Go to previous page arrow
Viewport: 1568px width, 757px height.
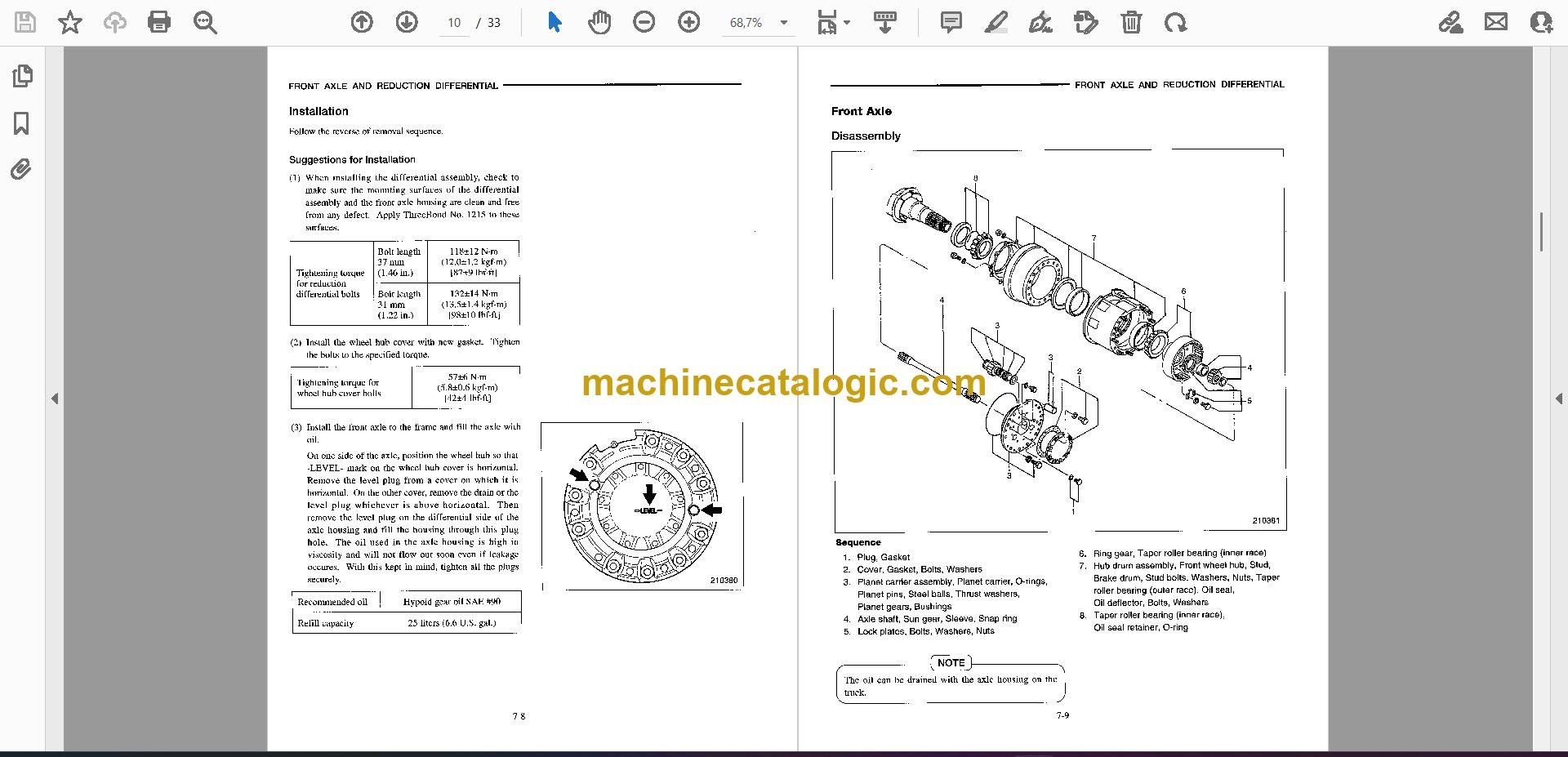coord(362,23)
